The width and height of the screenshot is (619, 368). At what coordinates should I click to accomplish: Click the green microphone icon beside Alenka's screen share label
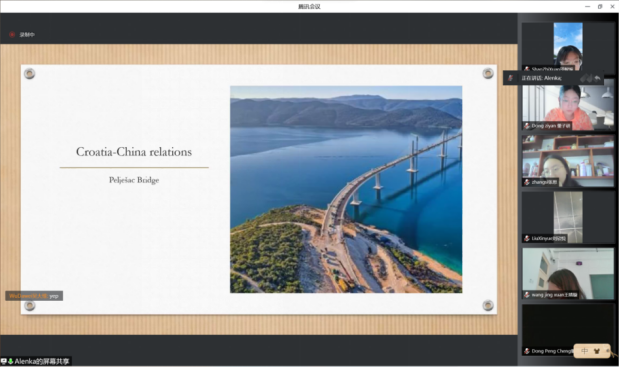tap(11, 361)
